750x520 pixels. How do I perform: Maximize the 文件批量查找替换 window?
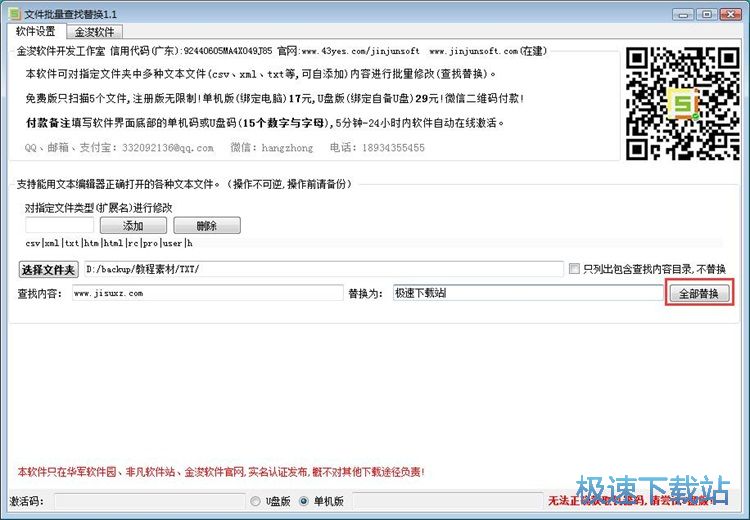707,14
